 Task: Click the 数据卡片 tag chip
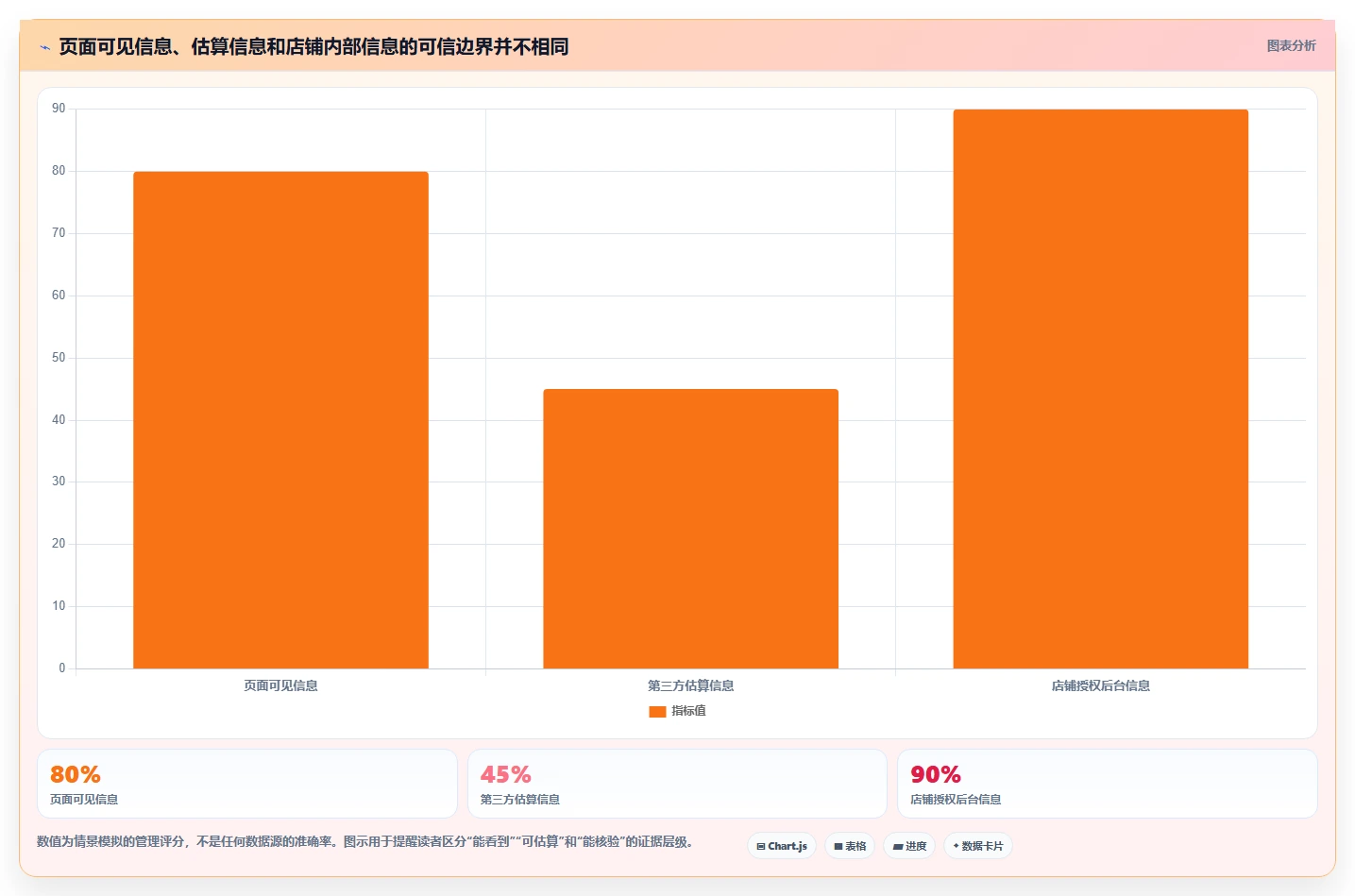point(978,846)
